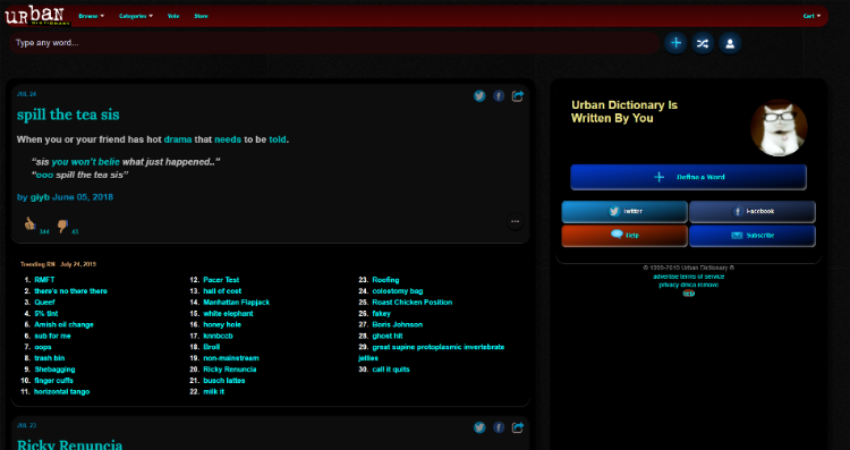Thumbs up the 'spill the tea sis' definition
Viewport: 850px width, 450px height.
pyautogui.click(x=30, y=223)
